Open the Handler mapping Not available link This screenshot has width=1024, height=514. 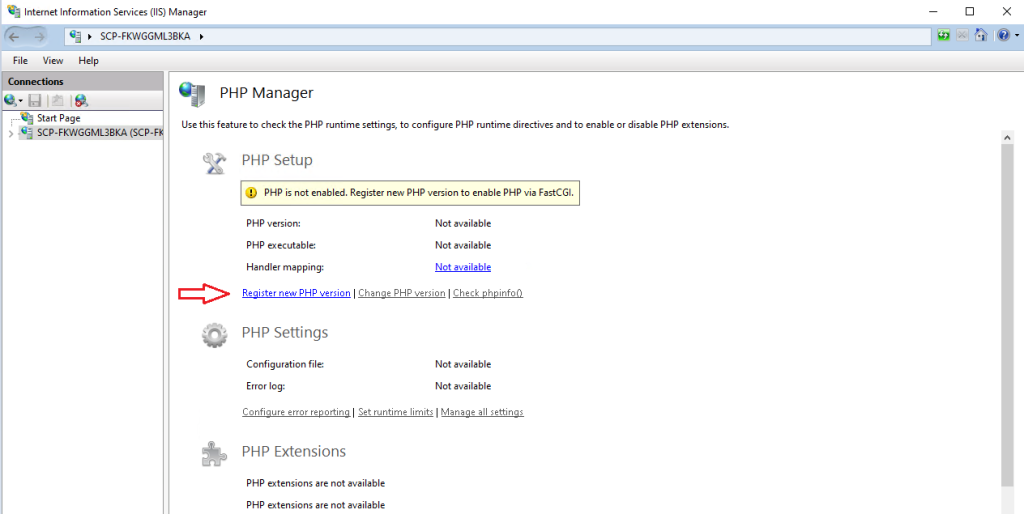[x=463, y=267]
